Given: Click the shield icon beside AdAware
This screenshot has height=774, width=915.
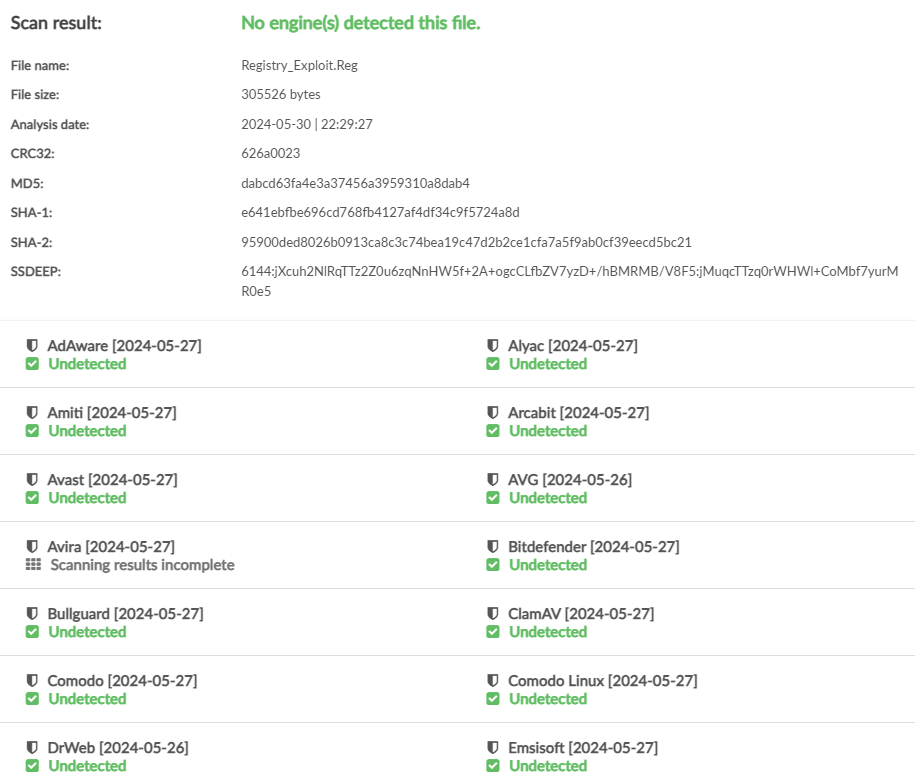Looking at the screenshot, I should point(32,346).
